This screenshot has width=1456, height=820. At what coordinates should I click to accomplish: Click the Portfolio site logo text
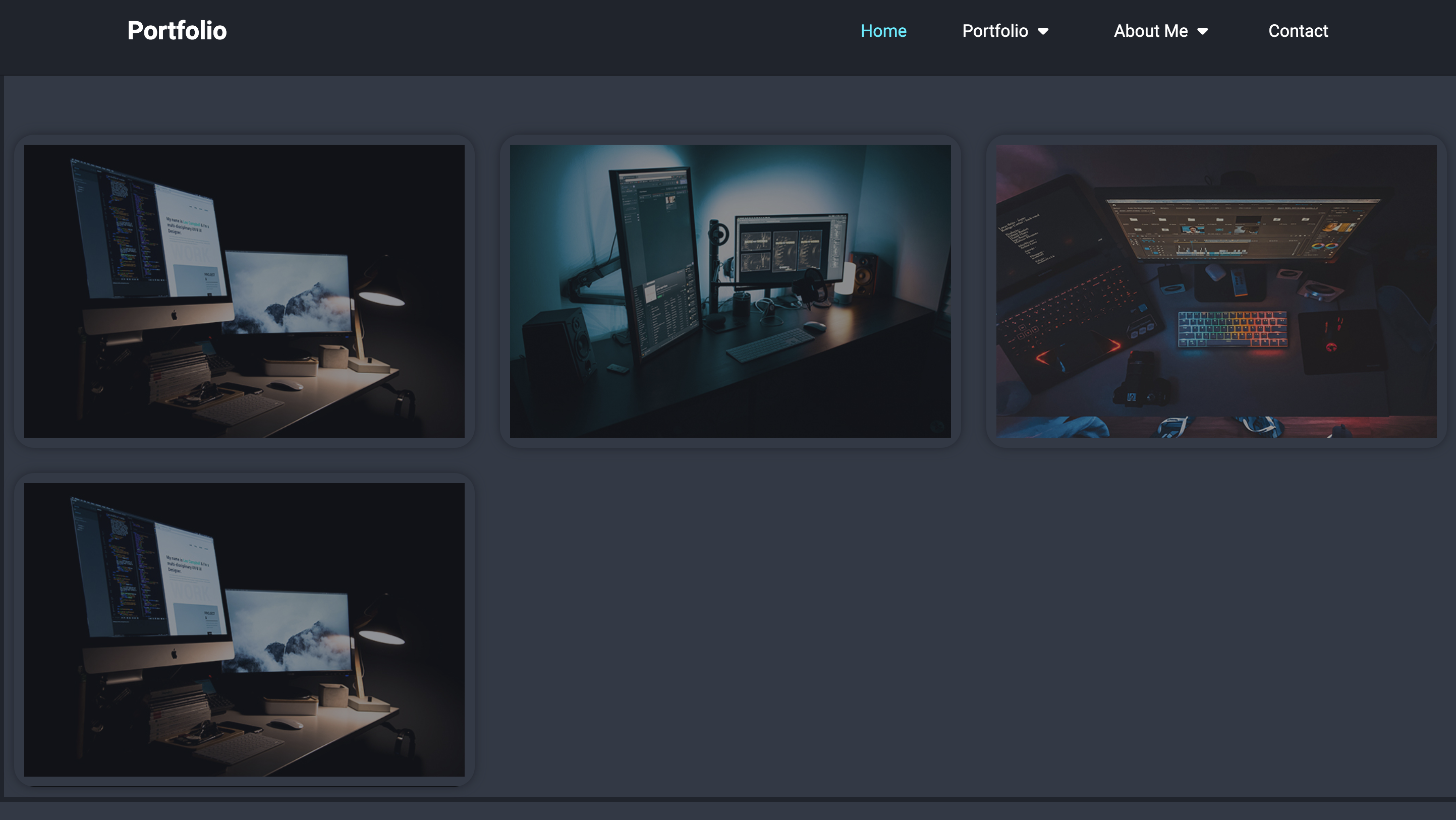(x=177, y=31)
